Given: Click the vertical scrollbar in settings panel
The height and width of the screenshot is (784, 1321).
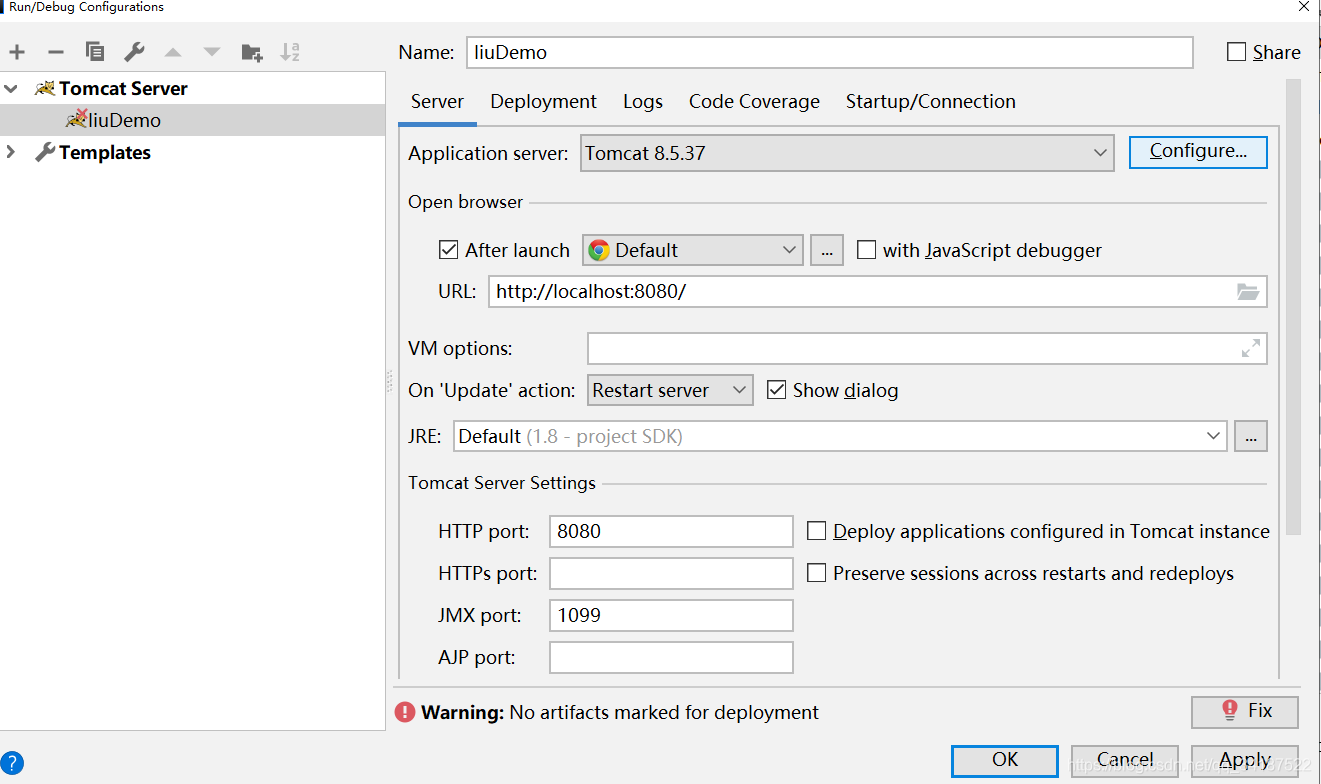Looking at the screenshot, I should point(1293,305).
